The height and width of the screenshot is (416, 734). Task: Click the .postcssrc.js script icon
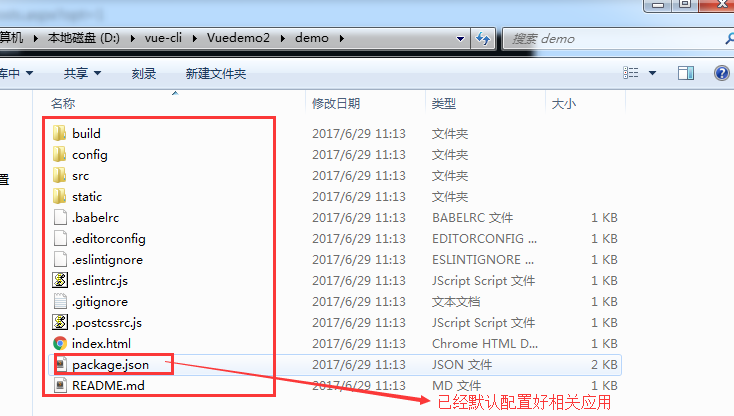[x=60, y=322]
